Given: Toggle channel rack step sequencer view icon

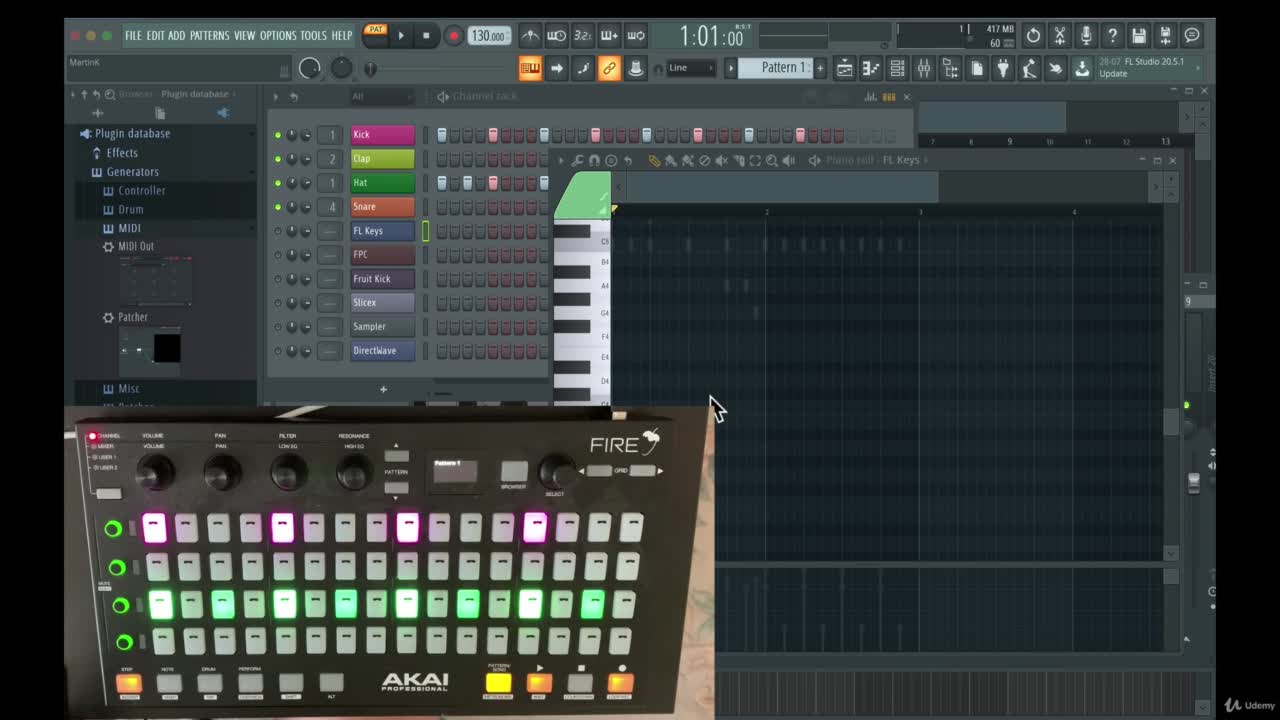Looking at the screenshot, I should pos(888,97).
